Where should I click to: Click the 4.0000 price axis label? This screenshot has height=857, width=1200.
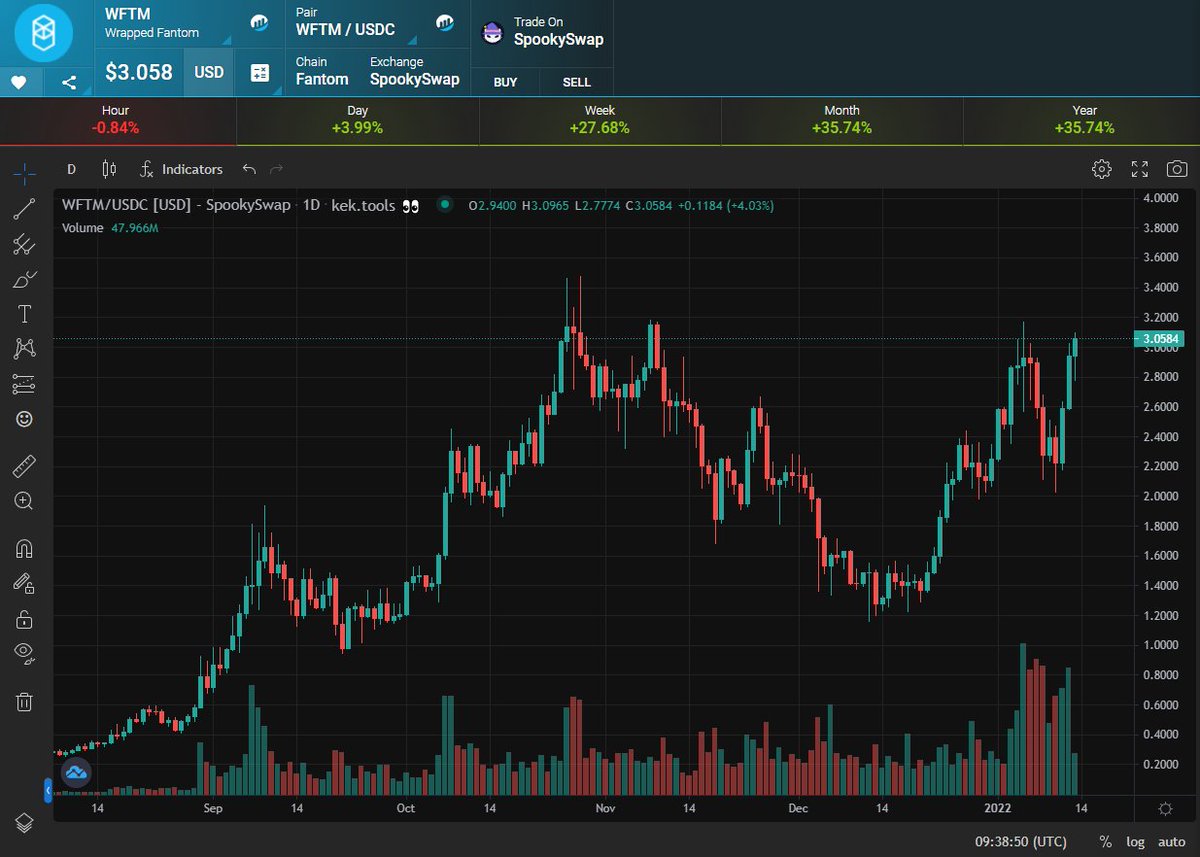tap(1160, 198)
